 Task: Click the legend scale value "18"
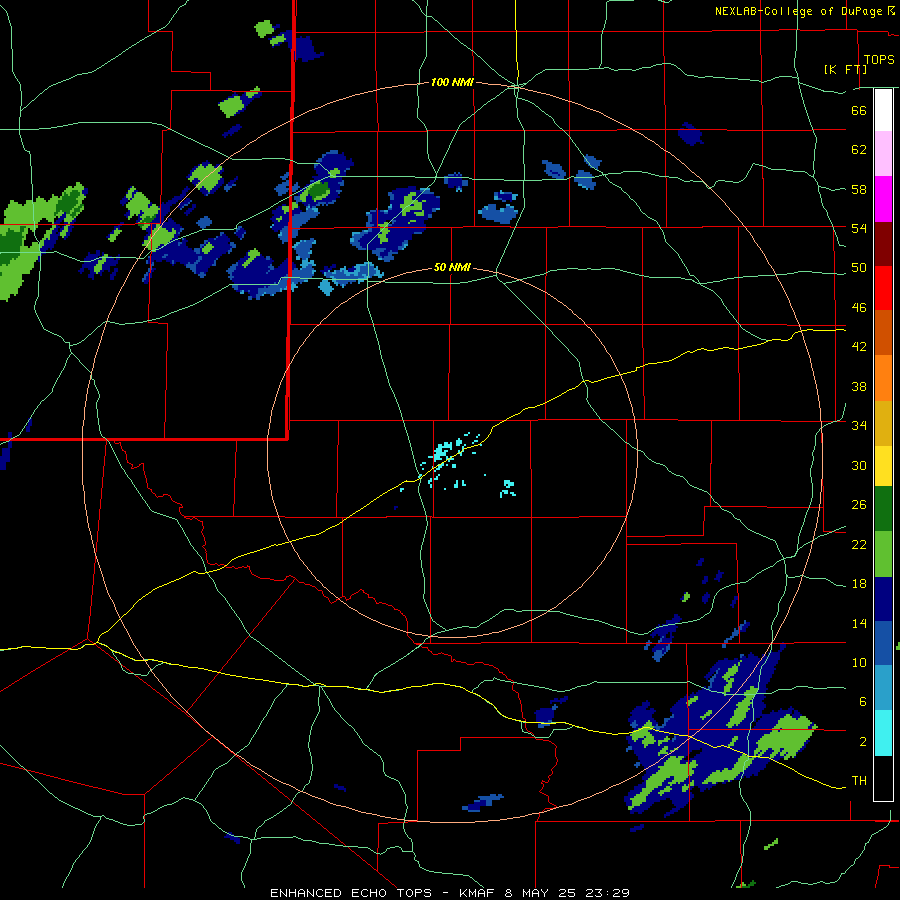(859, 584)
